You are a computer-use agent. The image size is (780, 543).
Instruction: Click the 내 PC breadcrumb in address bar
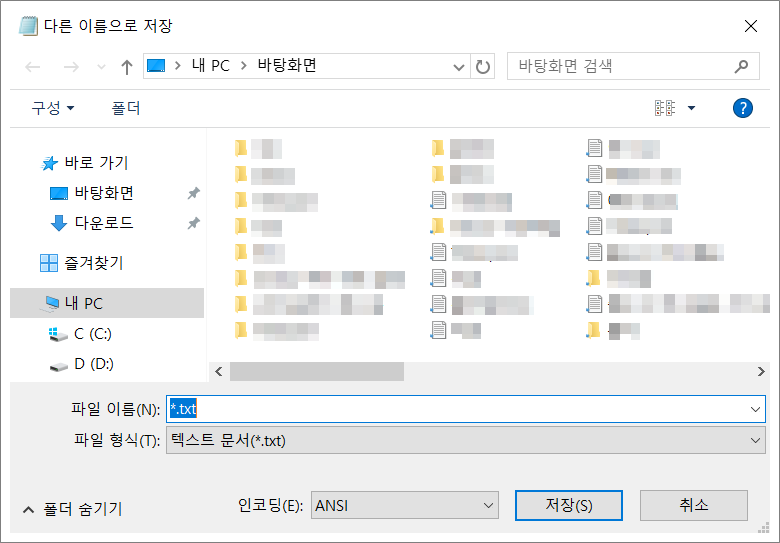tap(211, 66)
